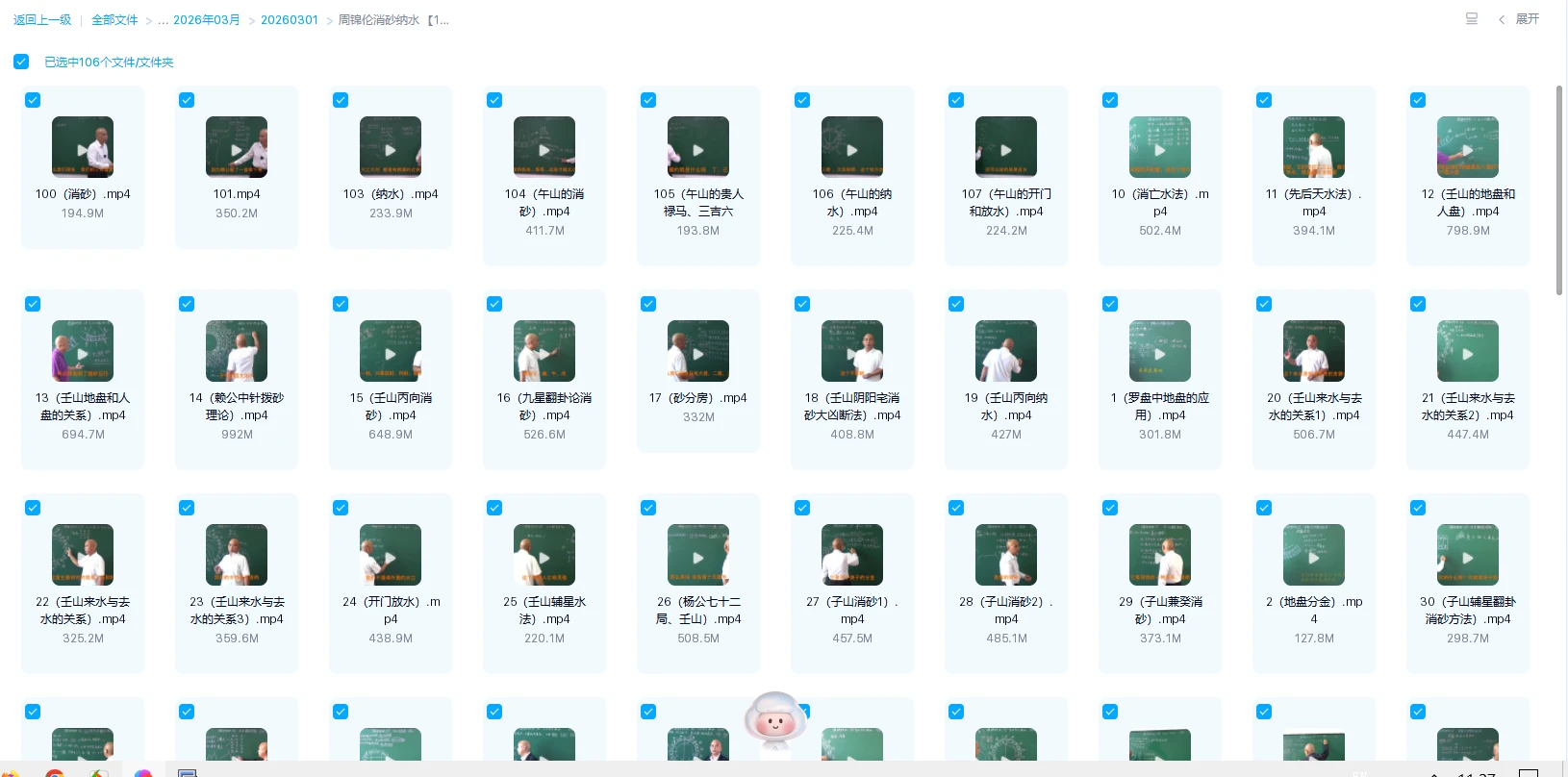Toggle the select-all files checkbox
This screenshot has height=777, width=1568.
pos(21,62)
